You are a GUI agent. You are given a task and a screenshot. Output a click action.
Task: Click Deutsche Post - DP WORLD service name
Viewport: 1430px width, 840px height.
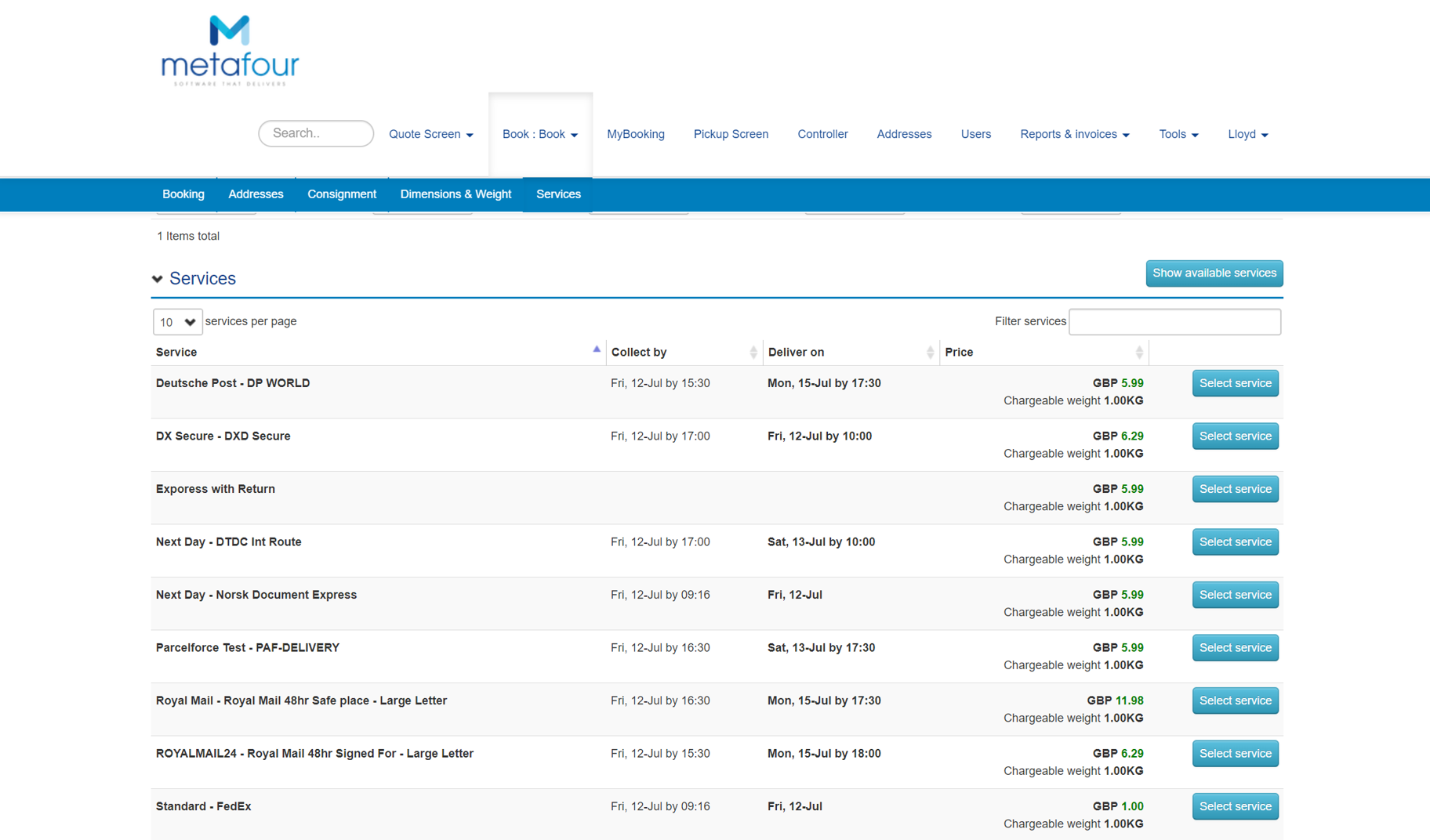tap(233, 383)
